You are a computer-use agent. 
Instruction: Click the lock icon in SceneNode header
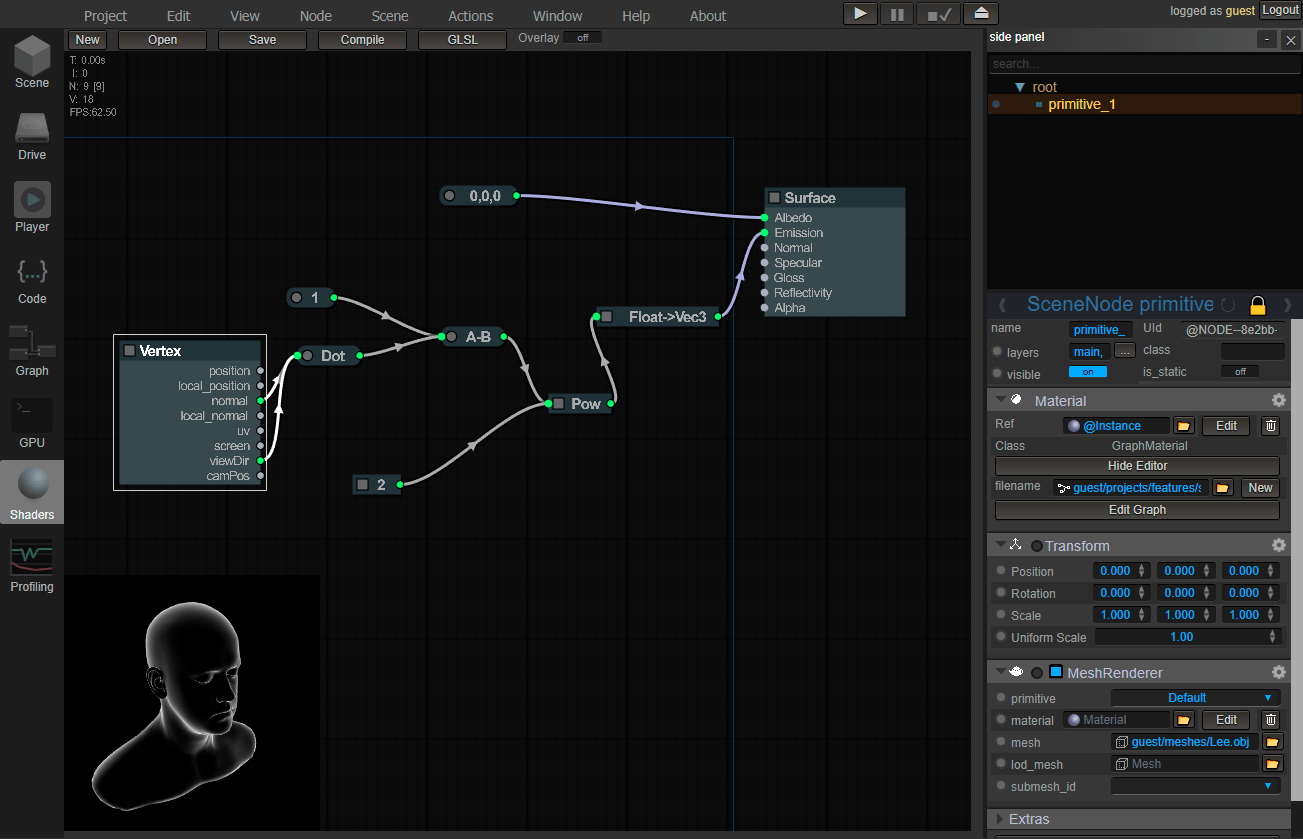pos(1258,305)
